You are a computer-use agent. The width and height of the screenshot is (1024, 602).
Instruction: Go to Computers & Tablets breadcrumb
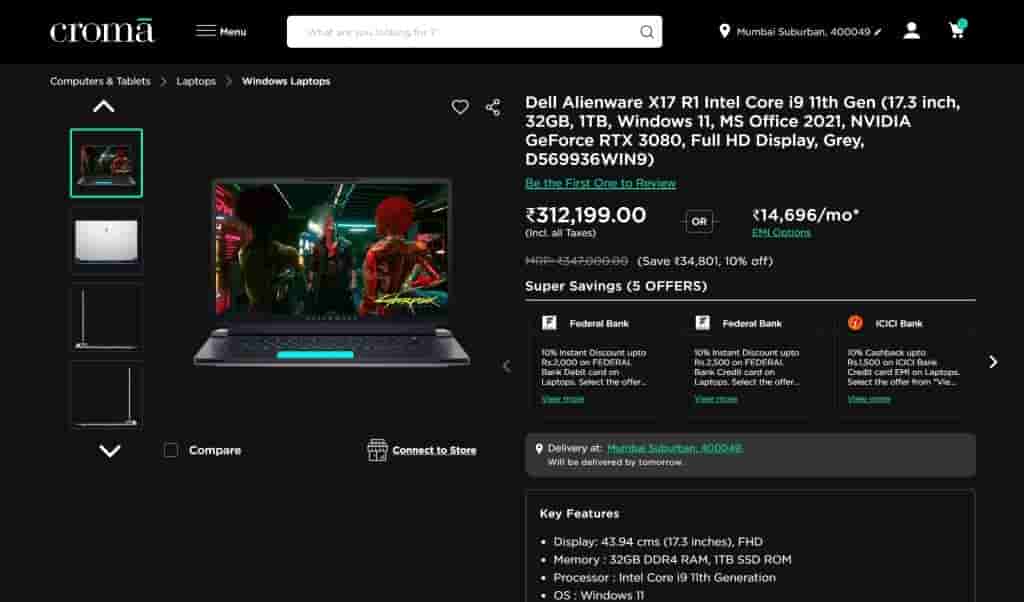(100, 81)
